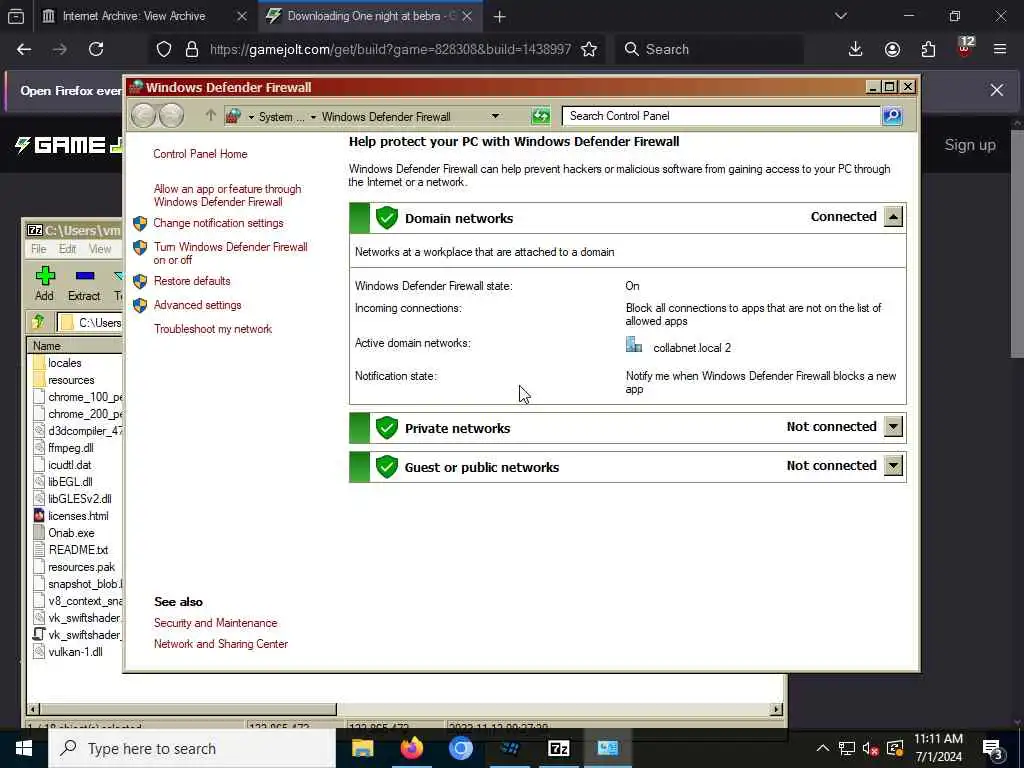Open the Firefox extensions puzzle icon
Image resolution: width=1024 pixels, height=768 pixels.
tap(928, 49)
